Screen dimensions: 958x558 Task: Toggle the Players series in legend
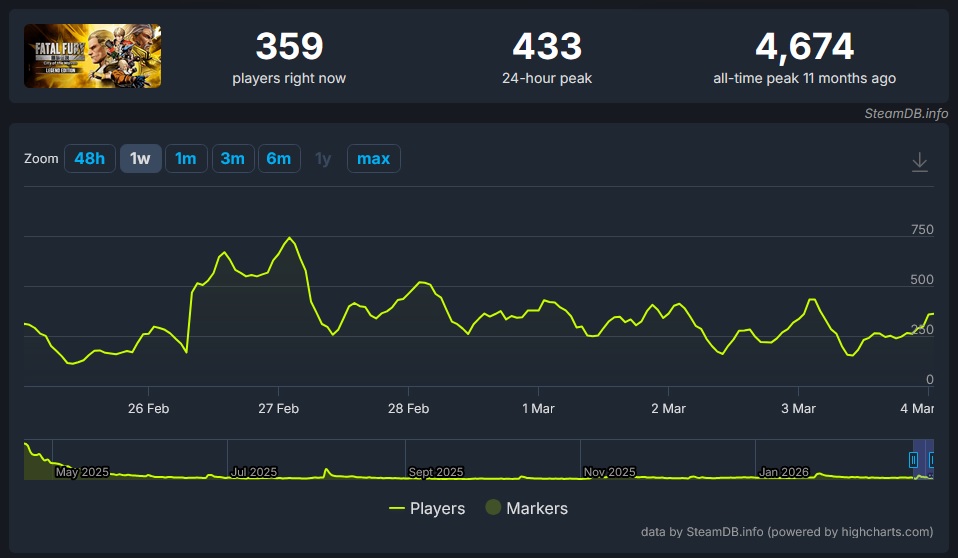point(427,508)
